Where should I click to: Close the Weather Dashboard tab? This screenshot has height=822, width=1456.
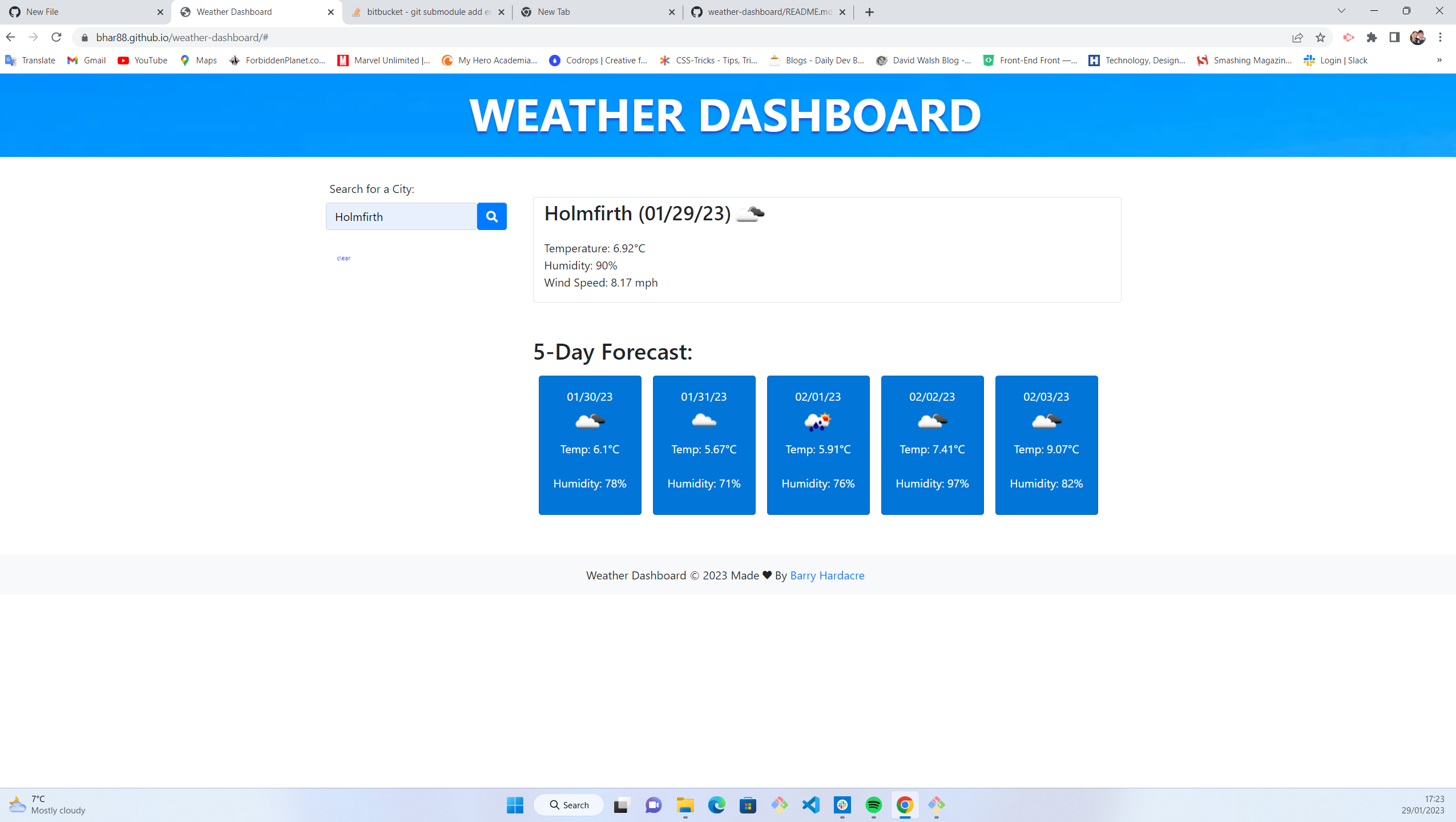tap(331, 12)
